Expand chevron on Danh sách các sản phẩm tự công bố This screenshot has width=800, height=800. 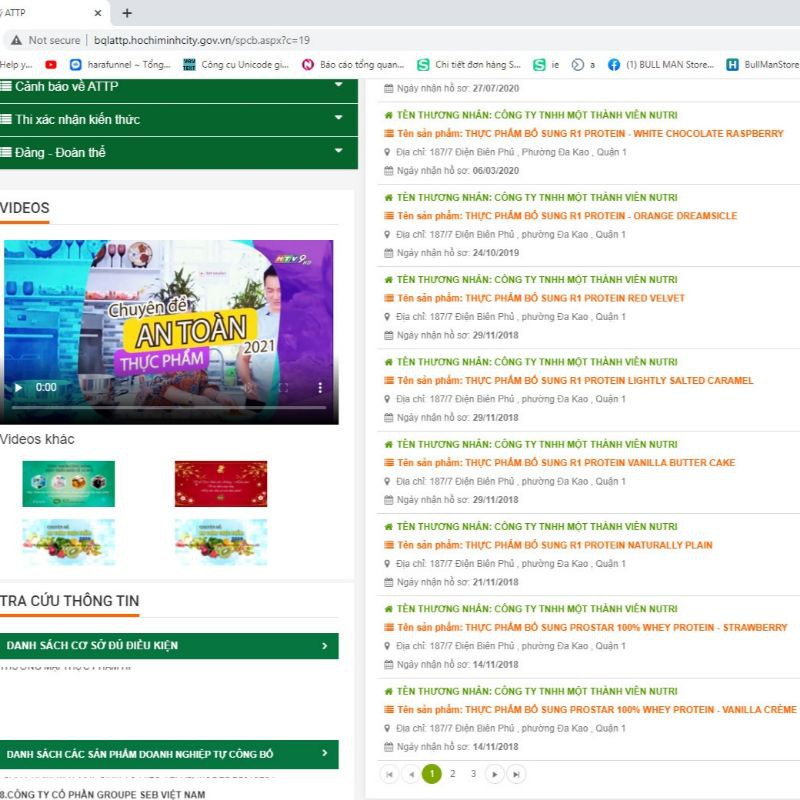324,753
